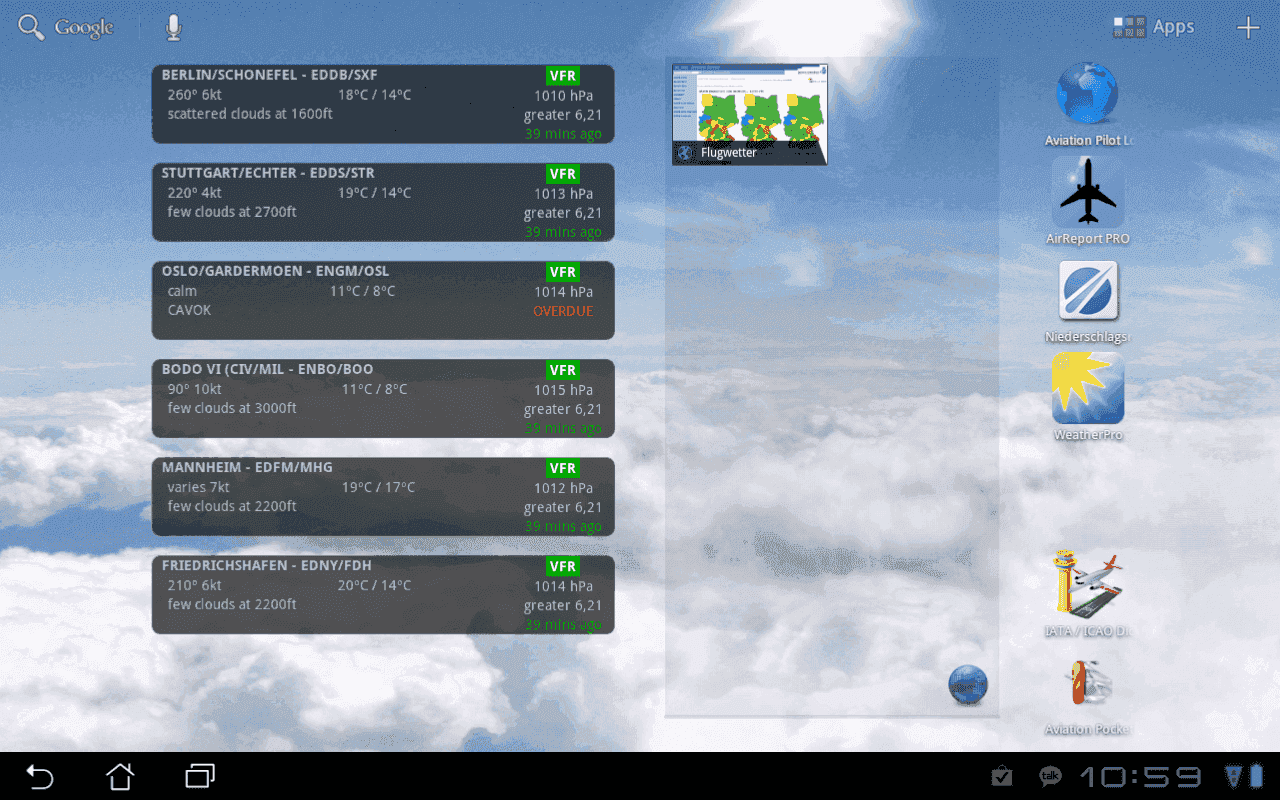The image size is (1280, 800).
Task: Open the recent apps button
Action: pos(200,776)
